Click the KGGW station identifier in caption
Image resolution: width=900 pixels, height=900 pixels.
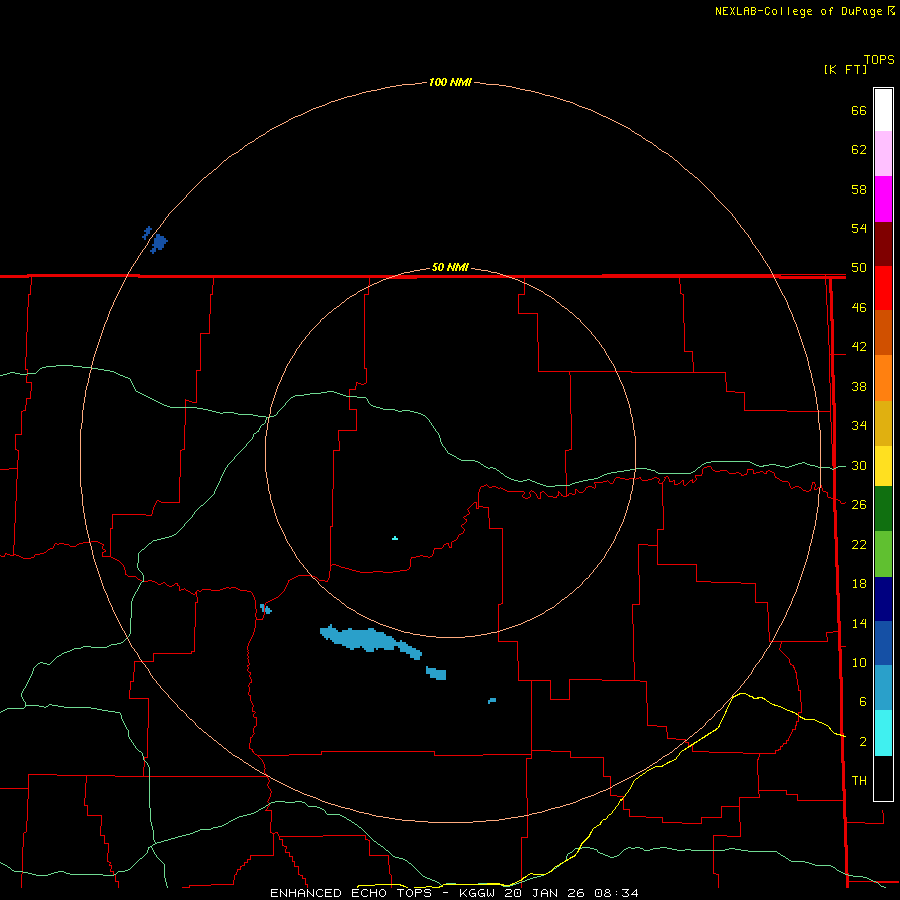pyautogui.click(x=478, y=893)
